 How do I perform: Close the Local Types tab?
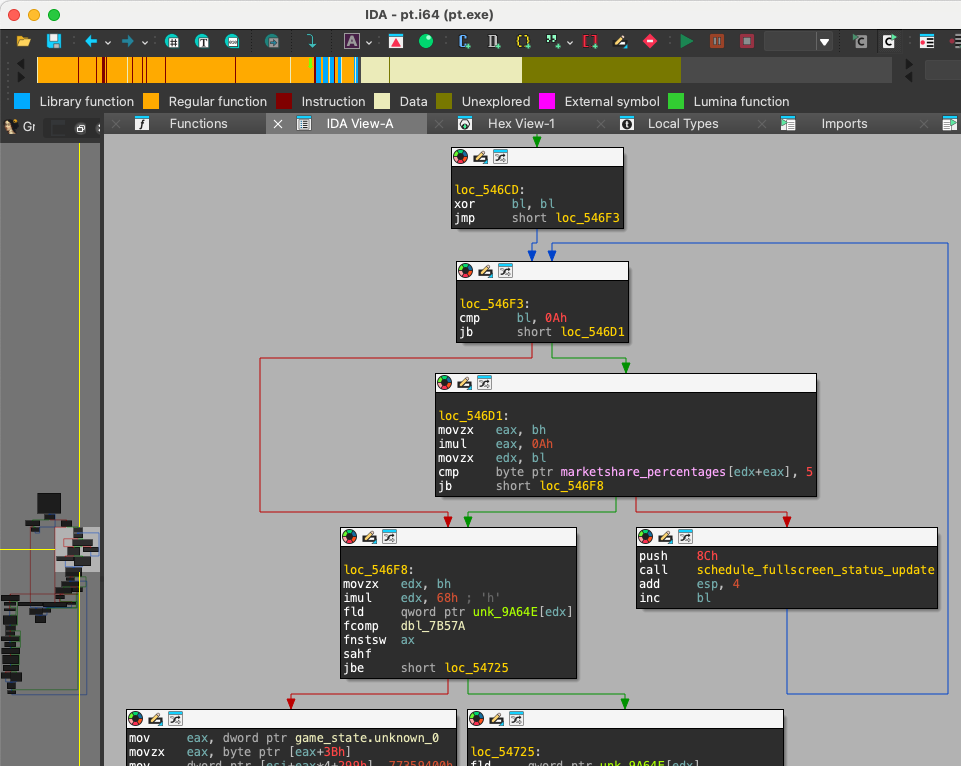point(601,124)
